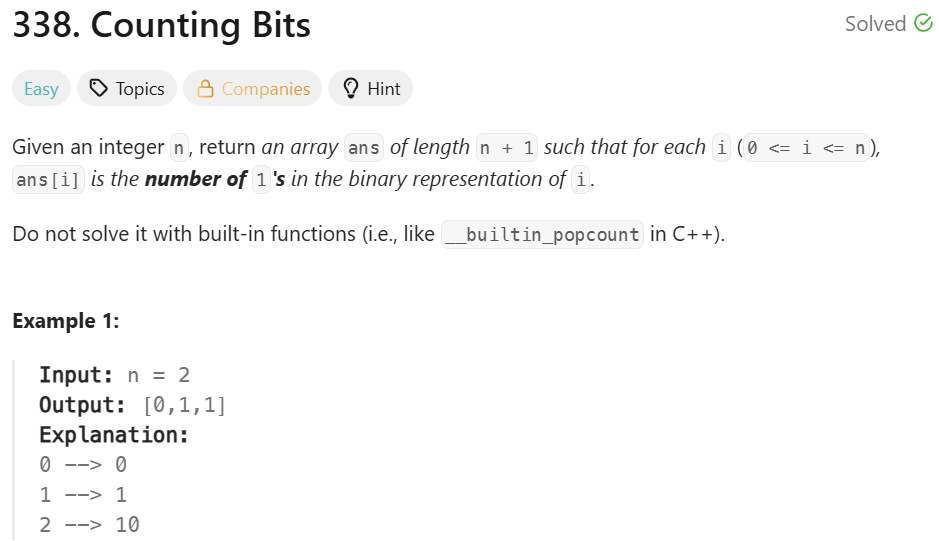This screenshot has height=541, width=939.
Task: Click the lightbulb Hint icon
Action: (351, 89)
